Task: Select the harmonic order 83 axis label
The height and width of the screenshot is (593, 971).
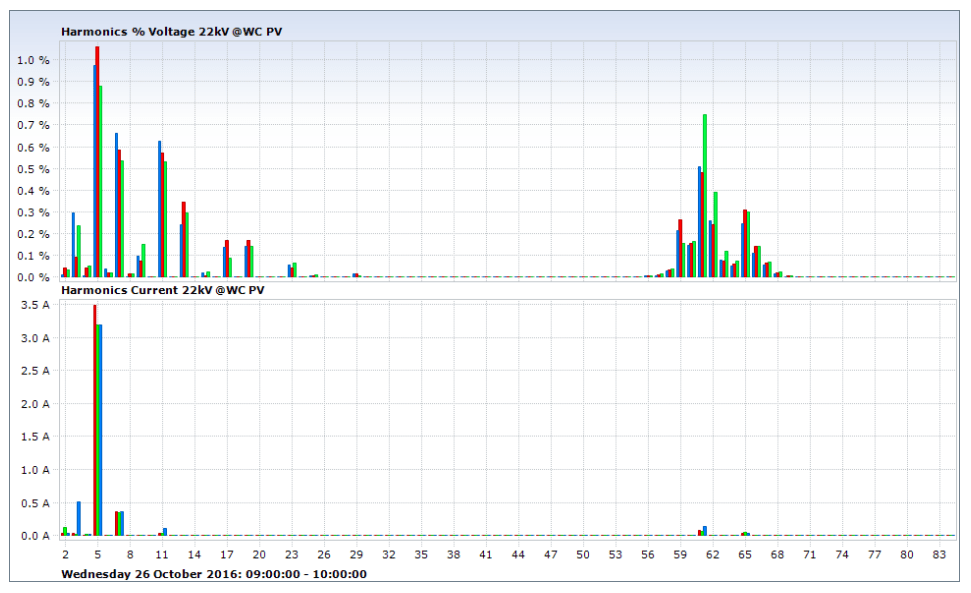Action: tap(939, 554)
